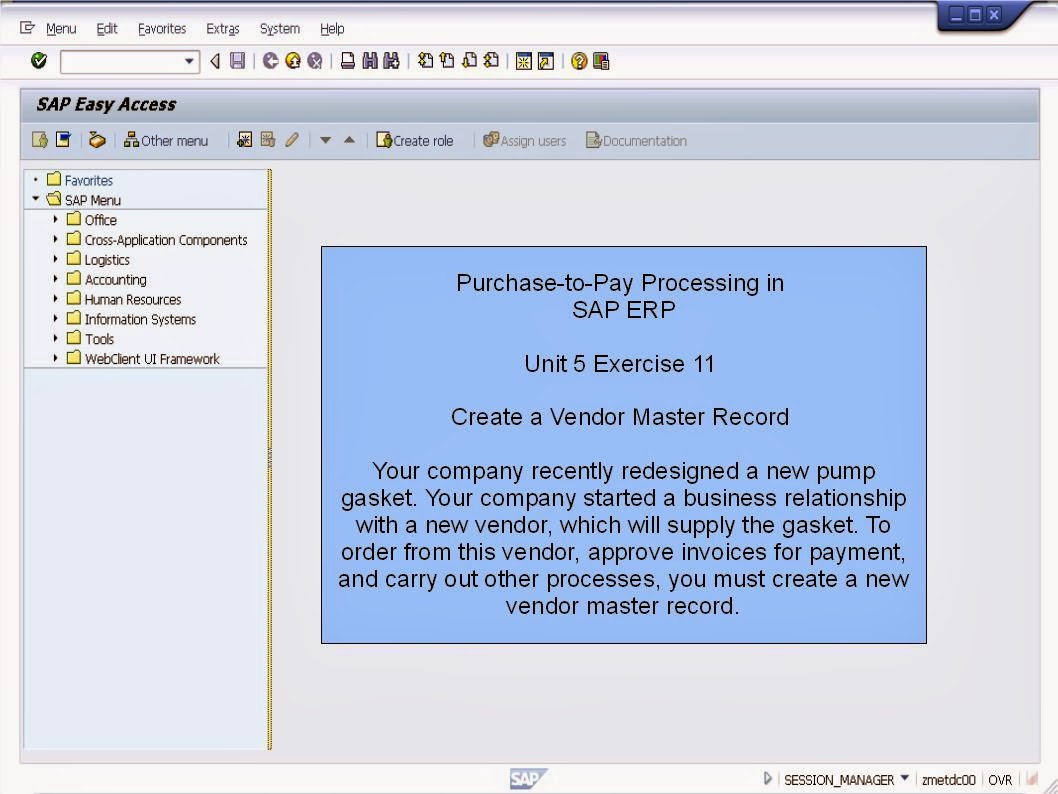Click the Assign users button
The width and height of the screenshot is (1058, 794).
(525, 140)
